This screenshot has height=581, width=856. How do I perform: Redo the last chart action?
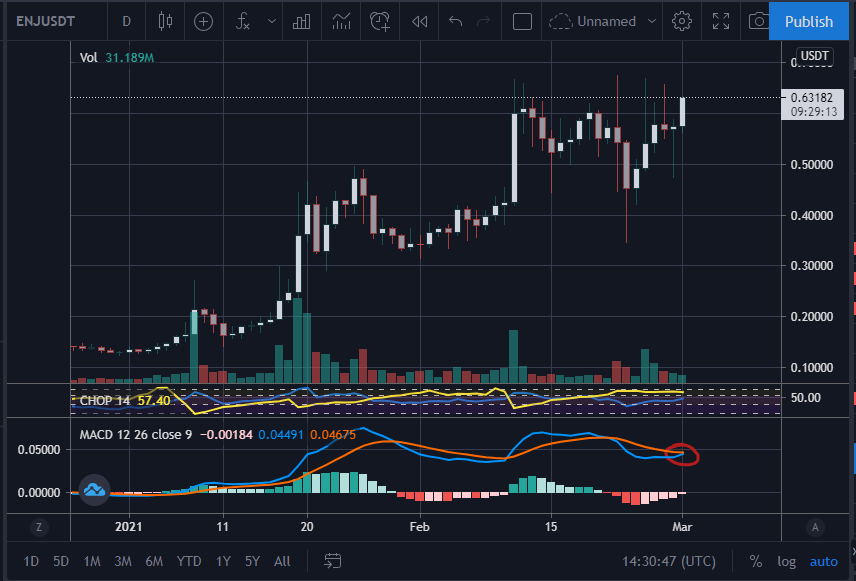(483, 21)
